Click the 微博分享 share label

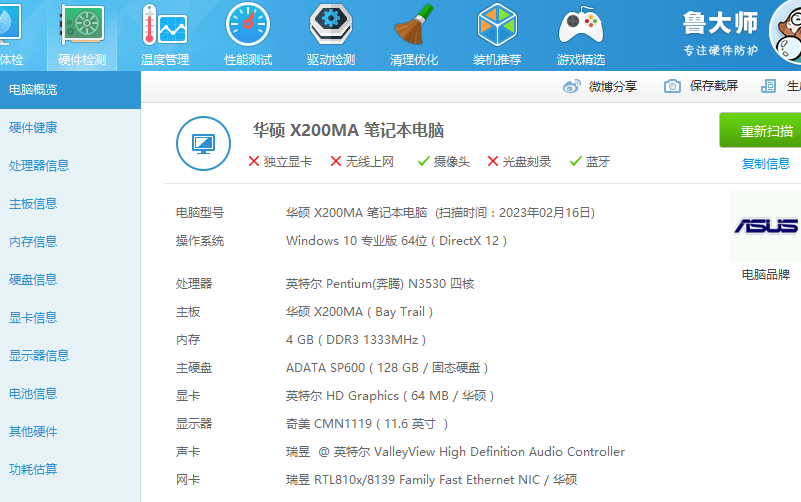point(612,86)
